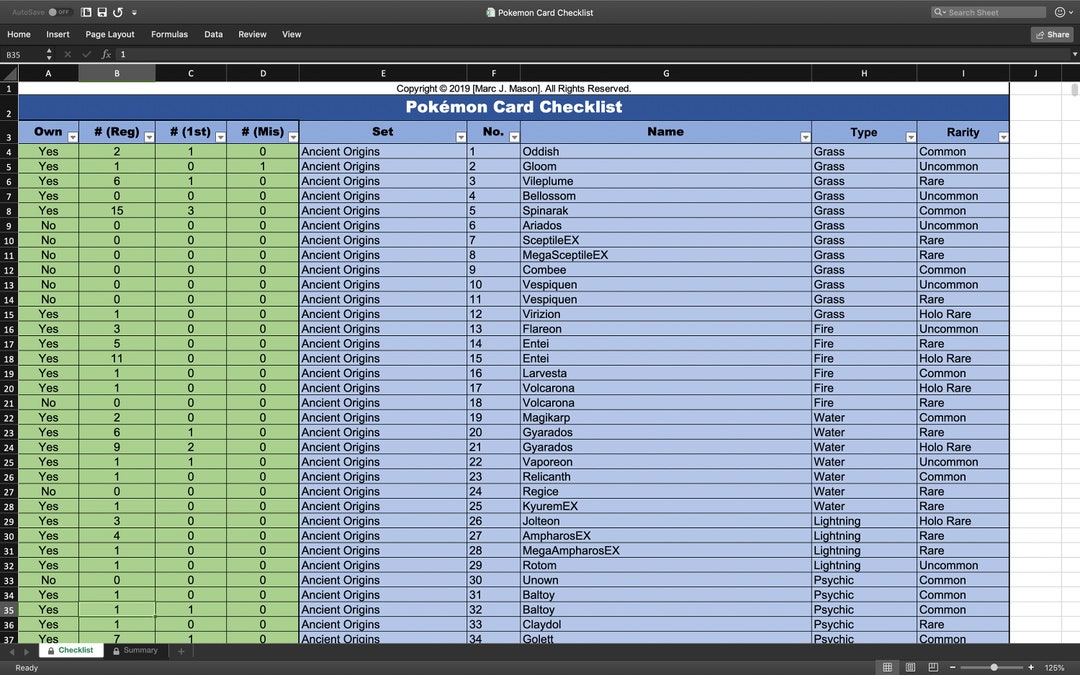The width and height of the screenshot is (1080, 675).
Task: Select the Insert Function (fx) icon
Action: [x=106, y=54]
